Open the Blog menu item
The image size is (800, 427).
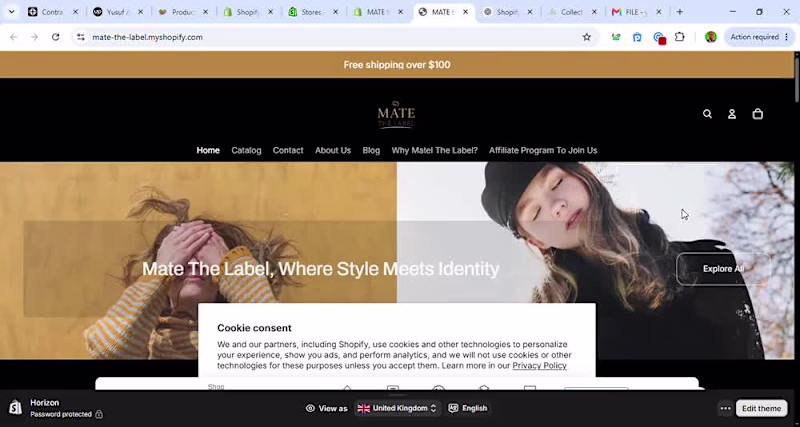371,150
